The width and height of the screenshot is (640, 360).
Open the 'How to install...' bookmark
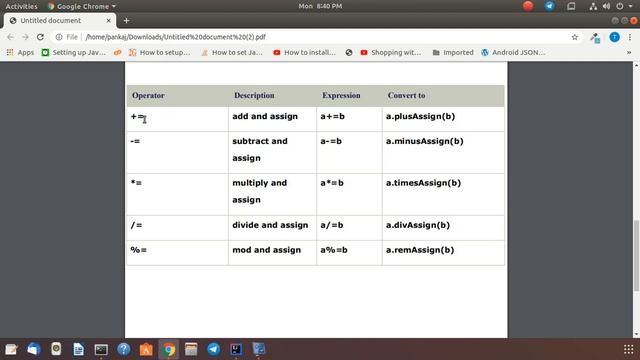tap(304, 52)
